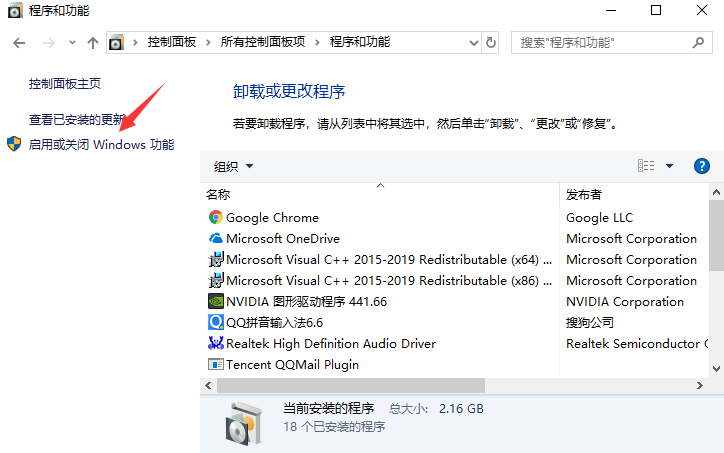Click the 搜索"程序和功能" search box

click(601, 43)
